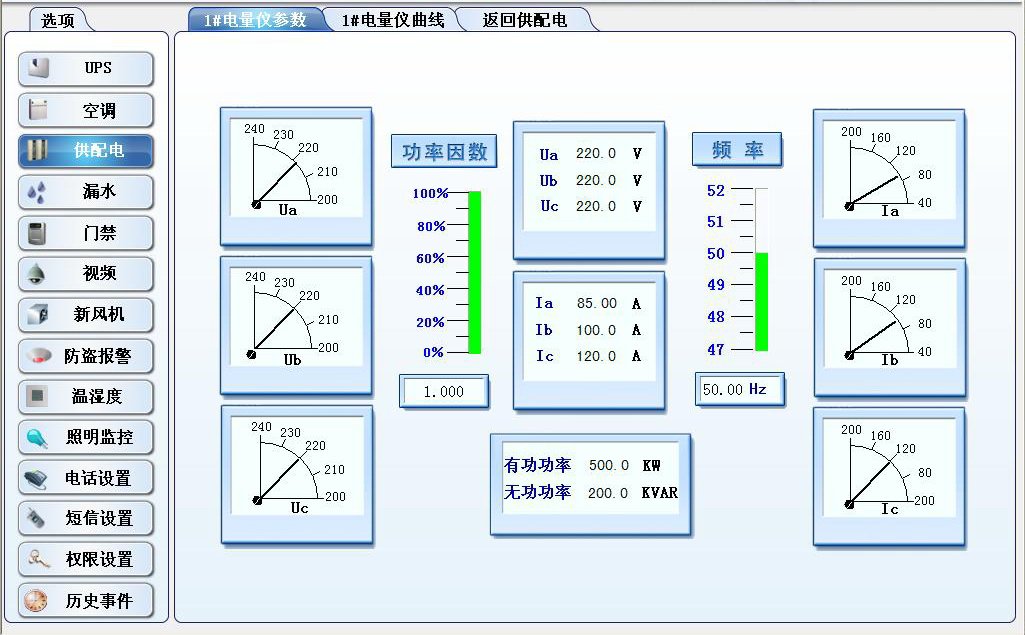Click the UPS sidebar icon
1025x635 pixels.
(39, 68)
